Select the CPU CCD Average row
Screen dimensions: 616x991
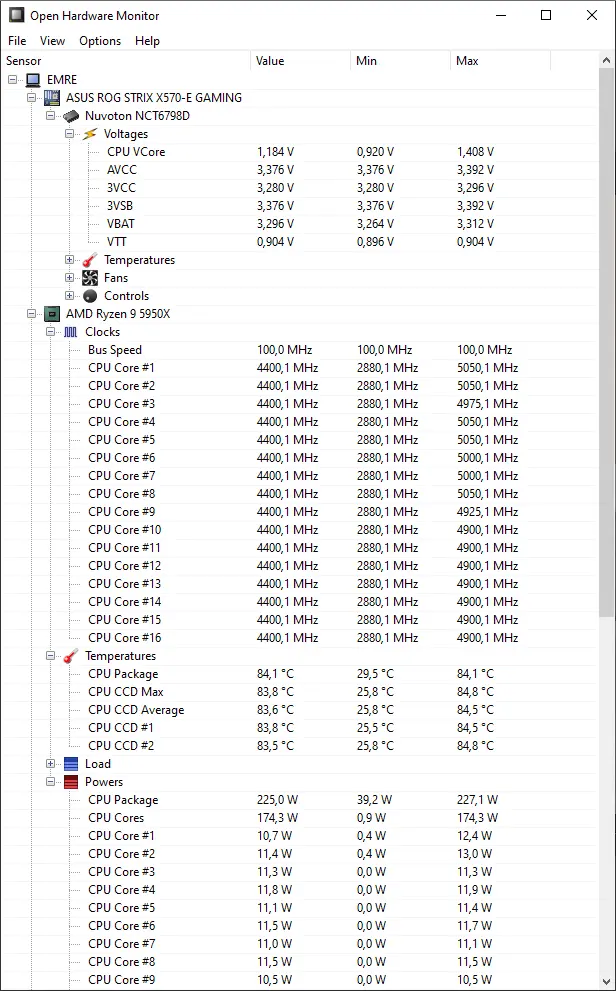(300, 710)
